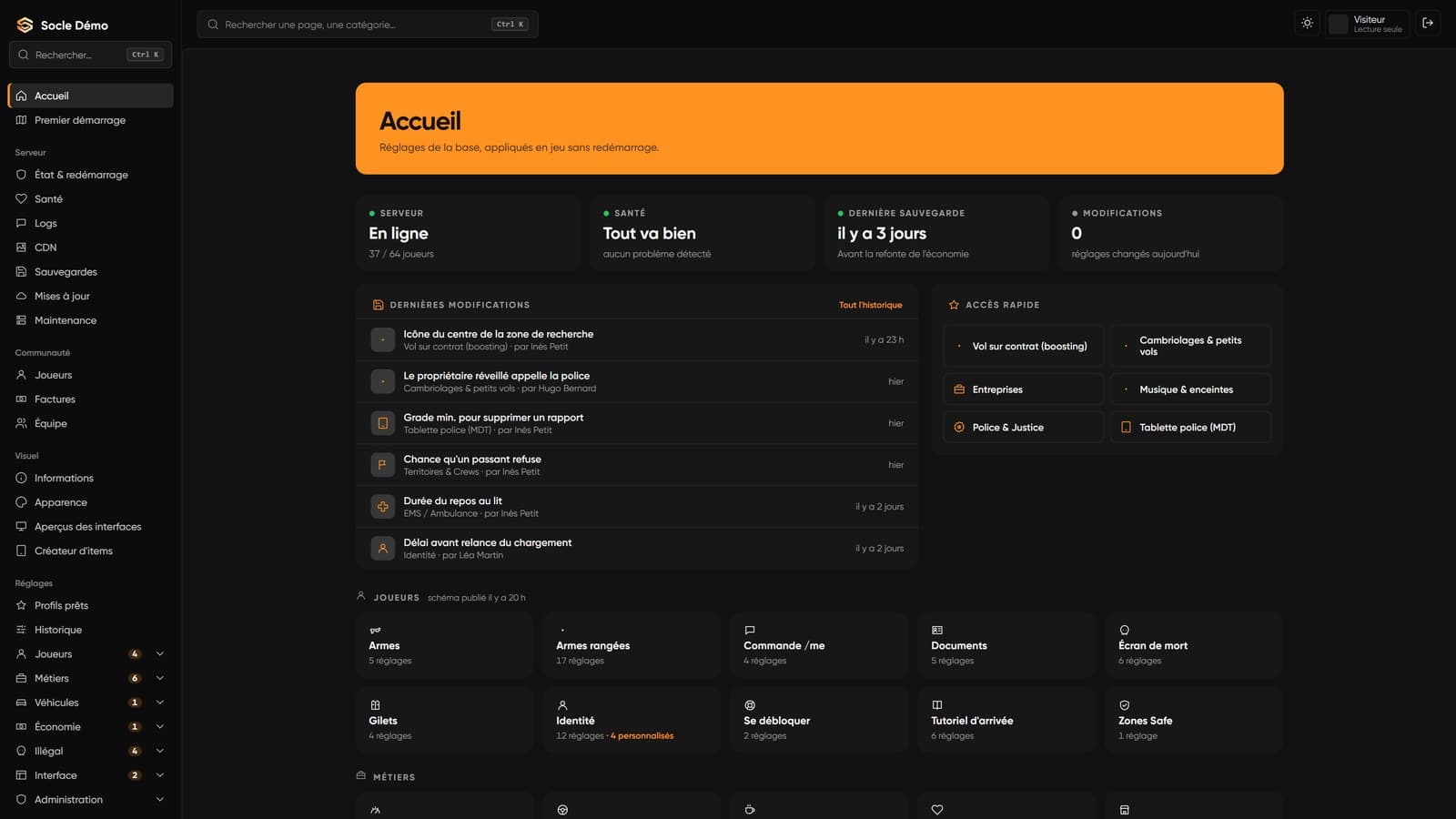
Task: Click the Armes card icon
Action: click(x=375, y=630)
